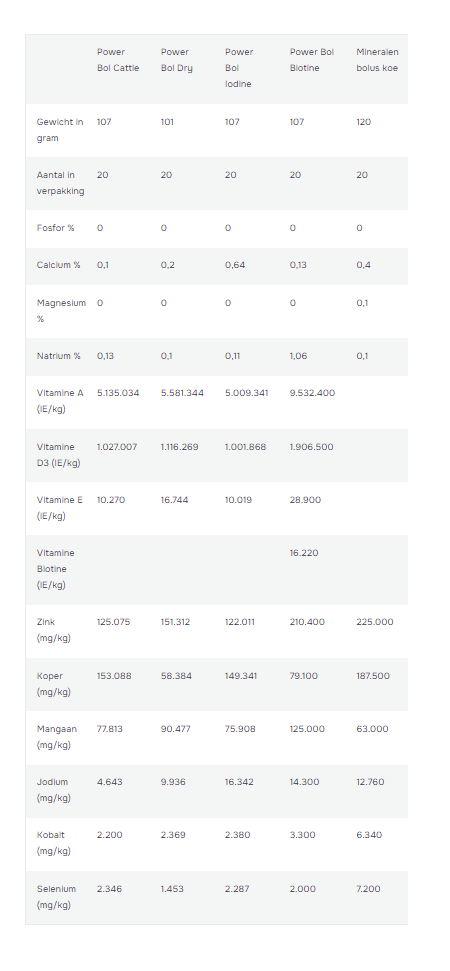This screenshot has width=450, height=971.
Task: Click the Vitamine Biotine value 16.220
Action: click(x=304, y=553)
